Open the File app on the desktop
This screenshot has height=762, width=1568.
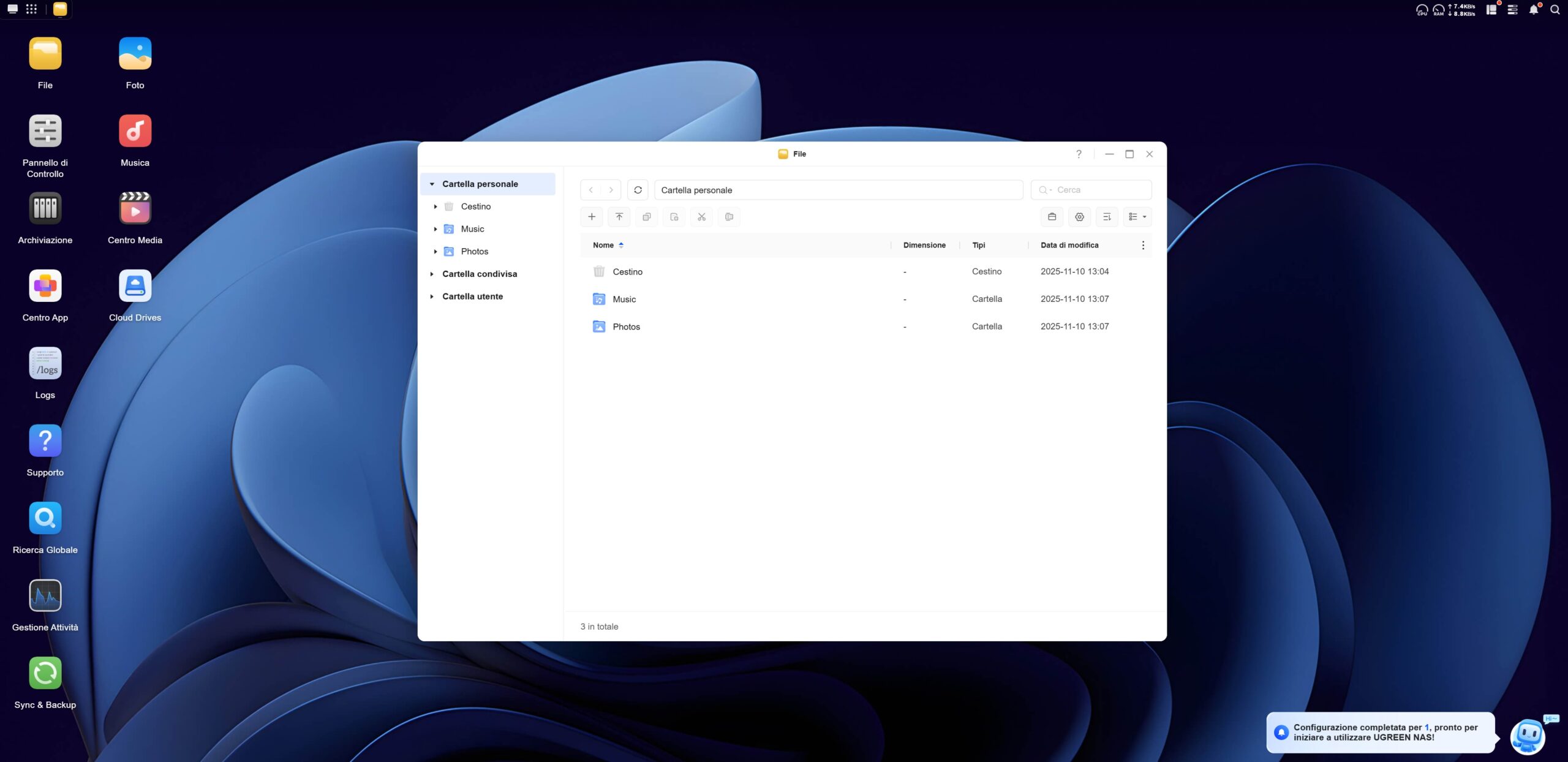(45, 54)
